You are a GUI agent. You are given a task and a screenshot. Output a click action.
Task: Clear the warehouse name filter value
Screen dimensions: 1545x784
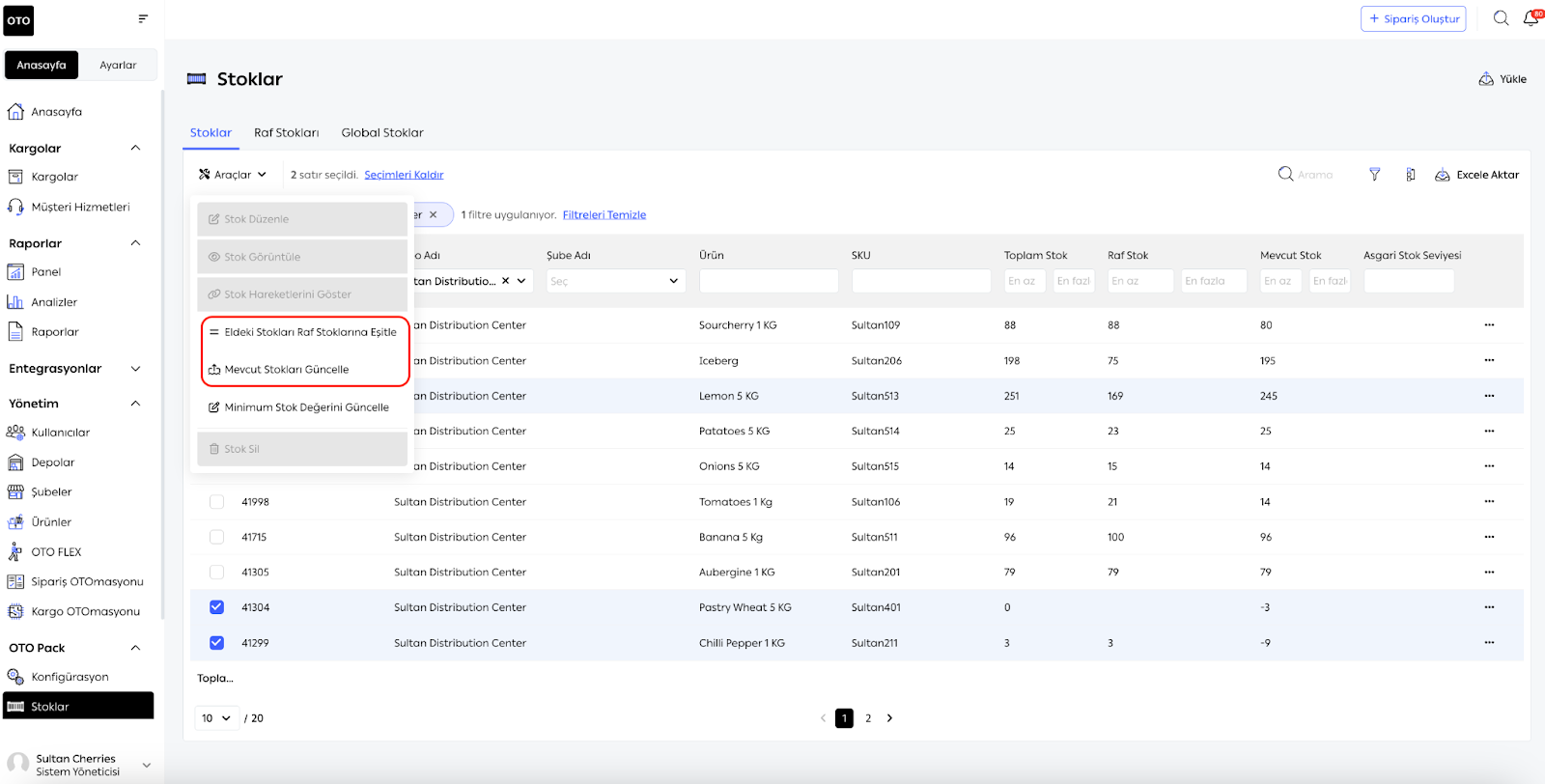point(505,281)
